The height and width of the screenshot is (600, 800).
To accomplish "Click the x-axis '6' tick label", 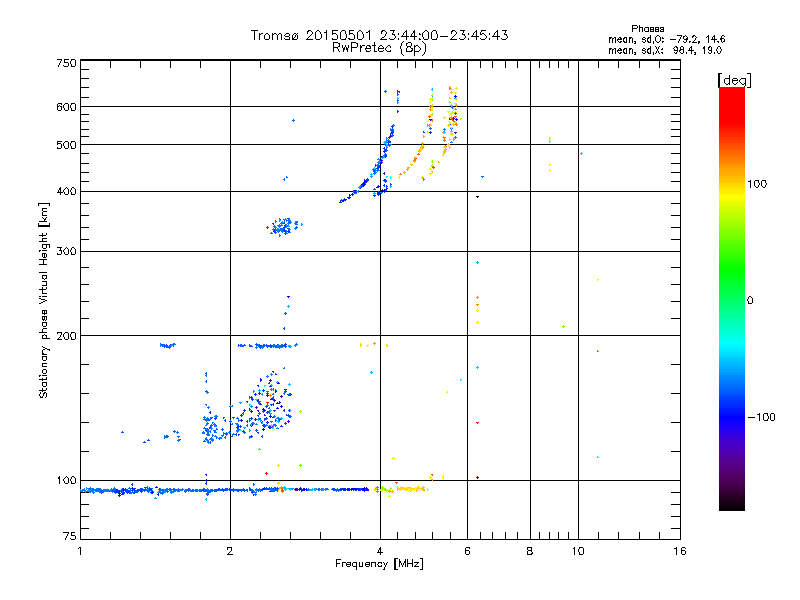I will coord(467,551).
